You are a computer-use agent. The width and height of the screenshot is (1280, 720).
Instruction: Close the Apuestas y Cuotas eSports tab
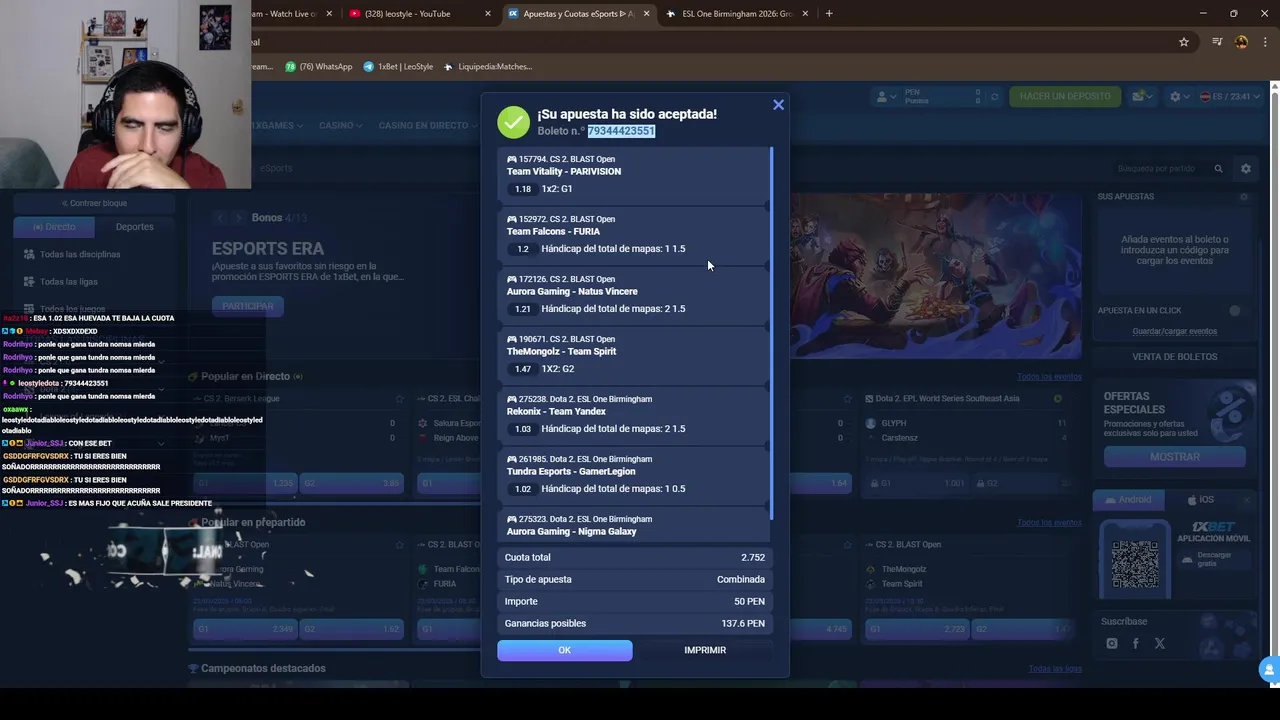[647, 14]
